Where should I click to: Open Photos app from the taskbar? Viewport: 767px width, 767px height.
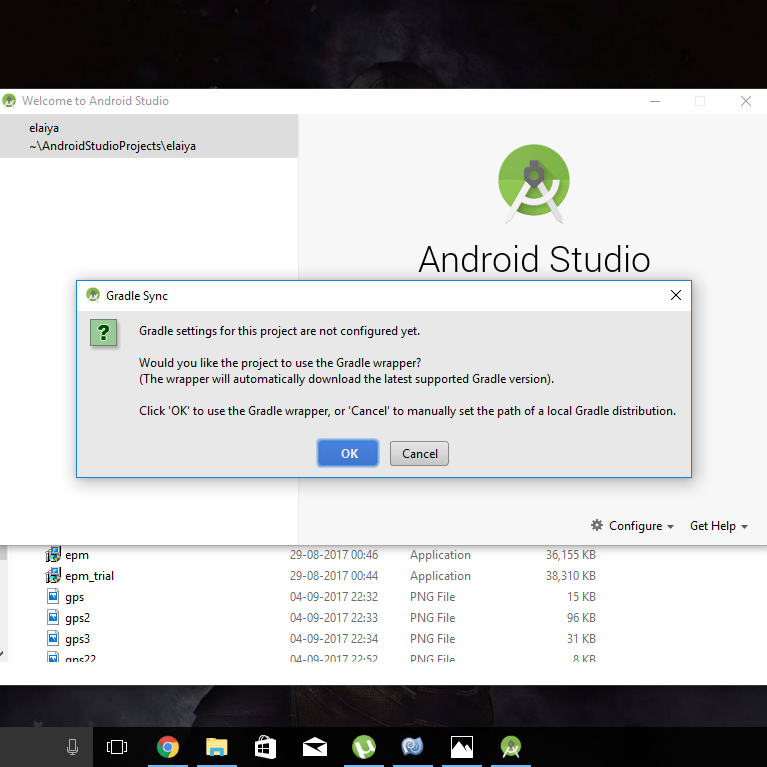(x=461, y=747)
